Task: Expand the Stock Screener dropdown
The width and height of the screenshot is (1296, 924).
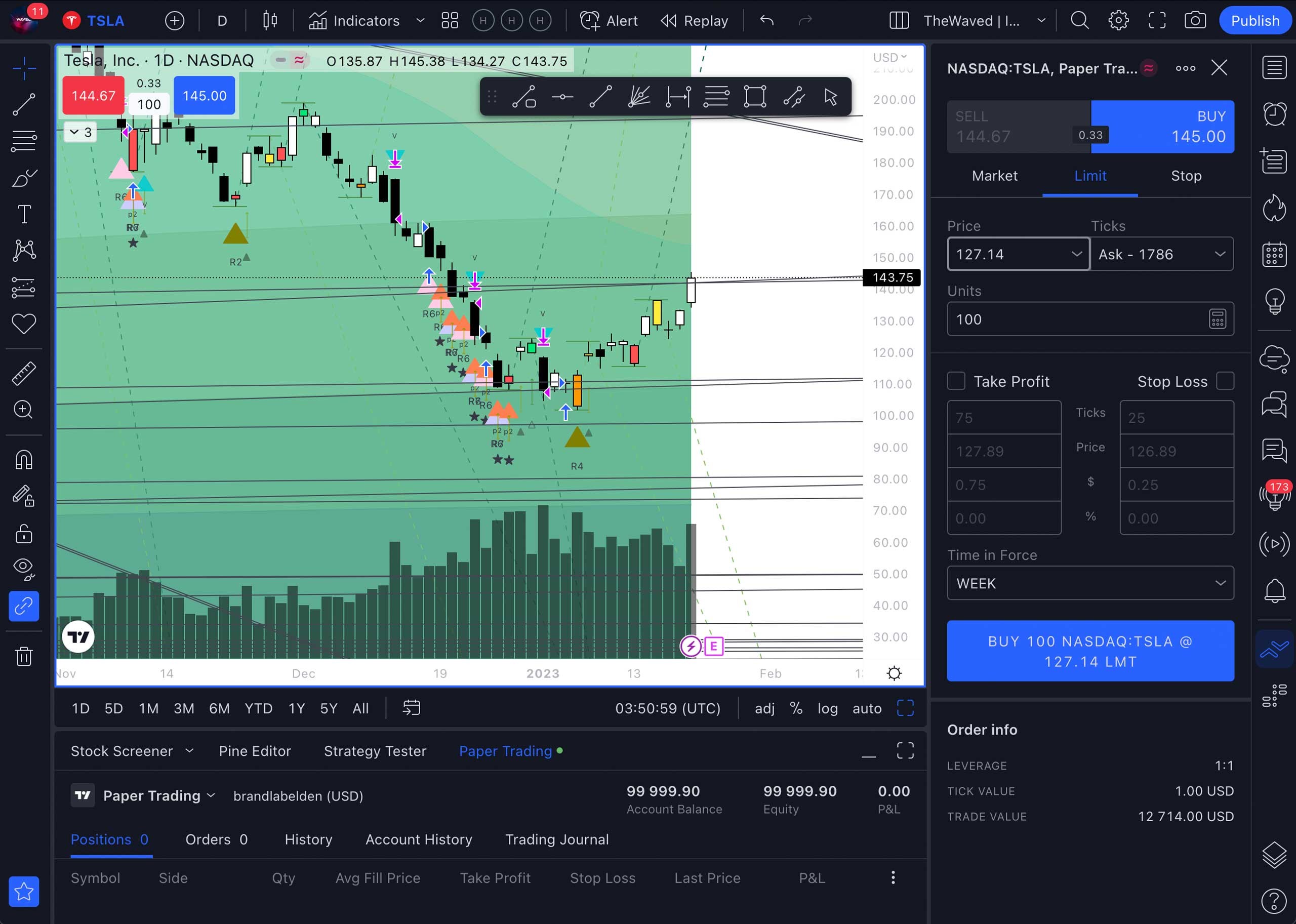Action: [x=189, y=751]
